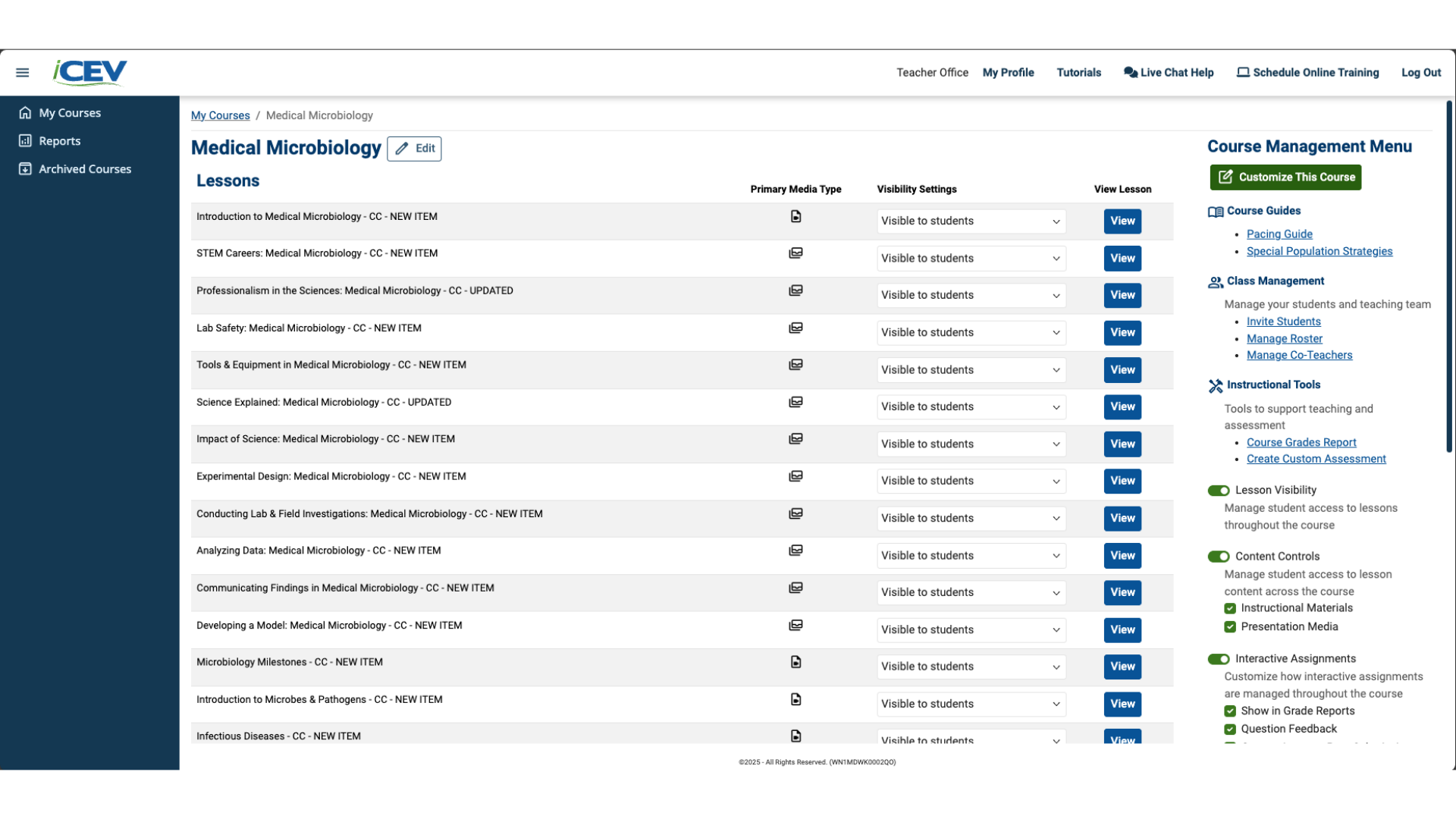Click media type icon for Introduction to Medical Microbiology

tap(795, 217)
